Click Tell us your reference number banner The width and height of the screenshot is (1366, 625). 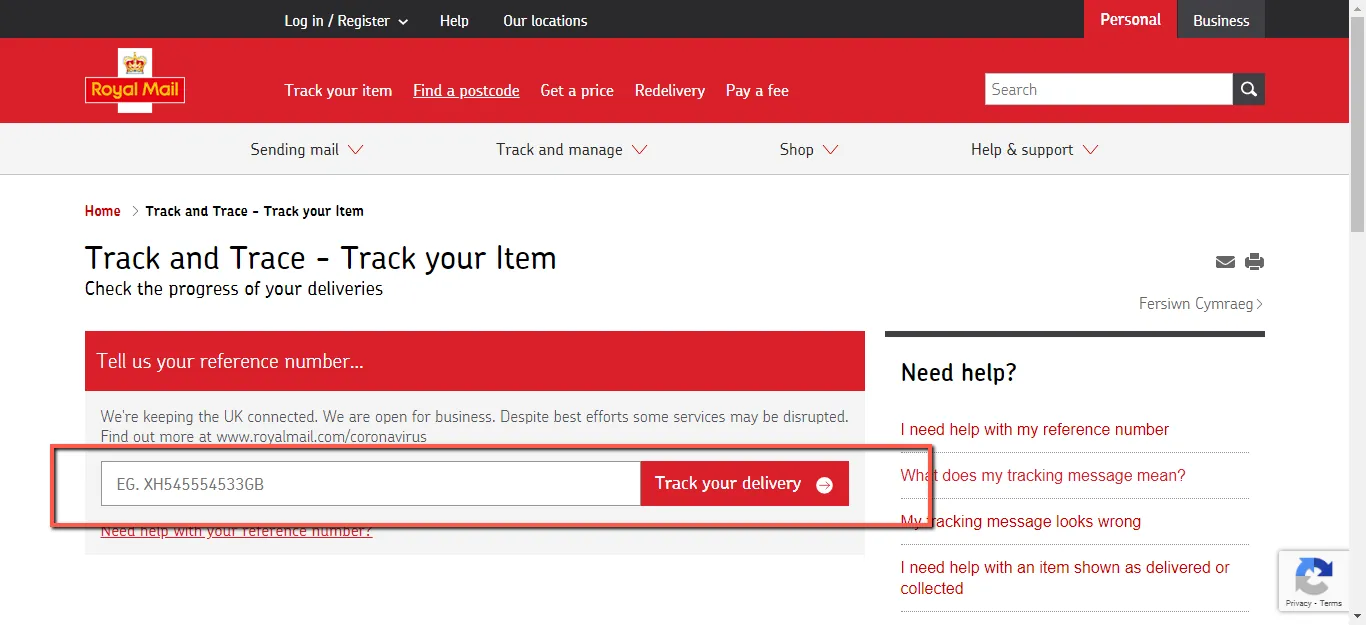pyautogui.click(x=475, y=361)
